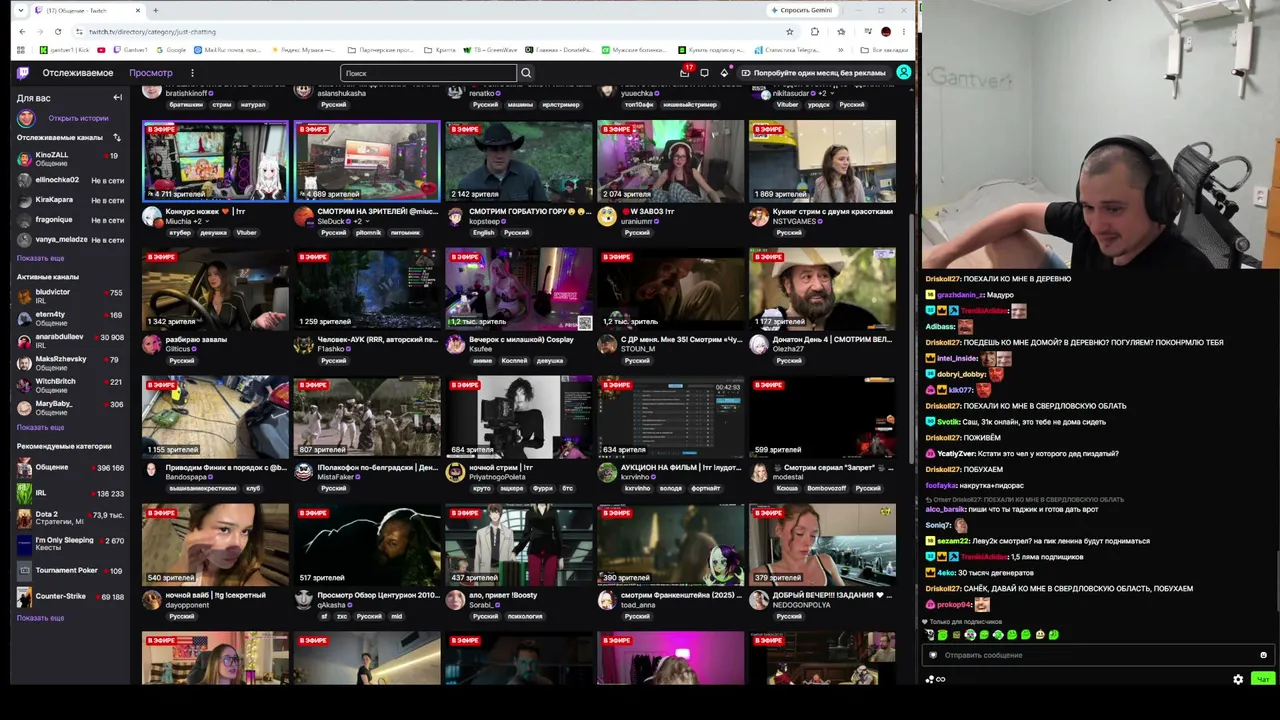
Task: Open the Статистика Telegra... bookmark
Action: coord(787,50)
